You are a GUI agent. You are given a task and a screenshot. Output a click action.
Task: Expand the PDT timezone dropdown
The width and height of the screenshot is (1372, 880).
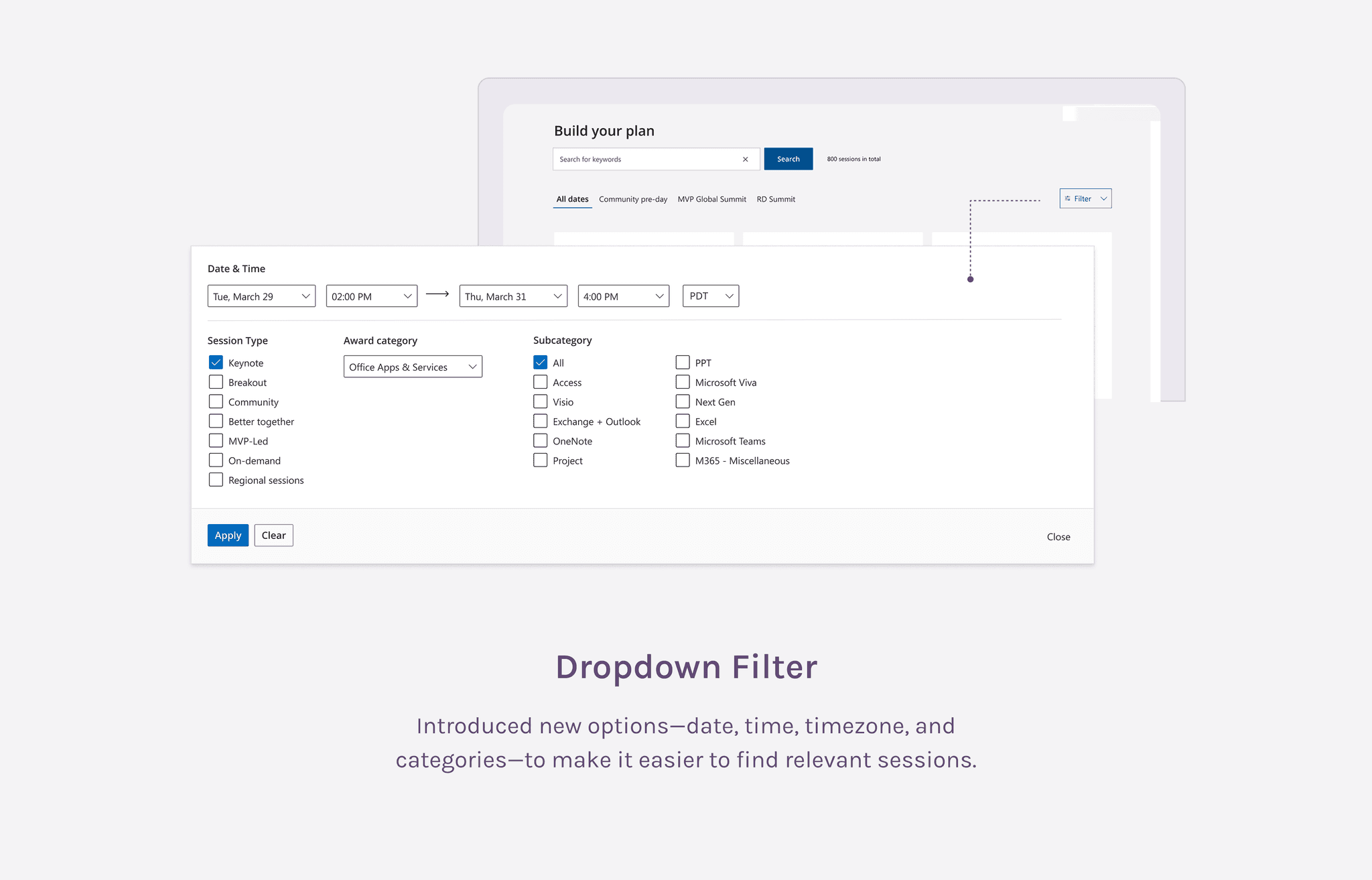[x=710, y=296]
